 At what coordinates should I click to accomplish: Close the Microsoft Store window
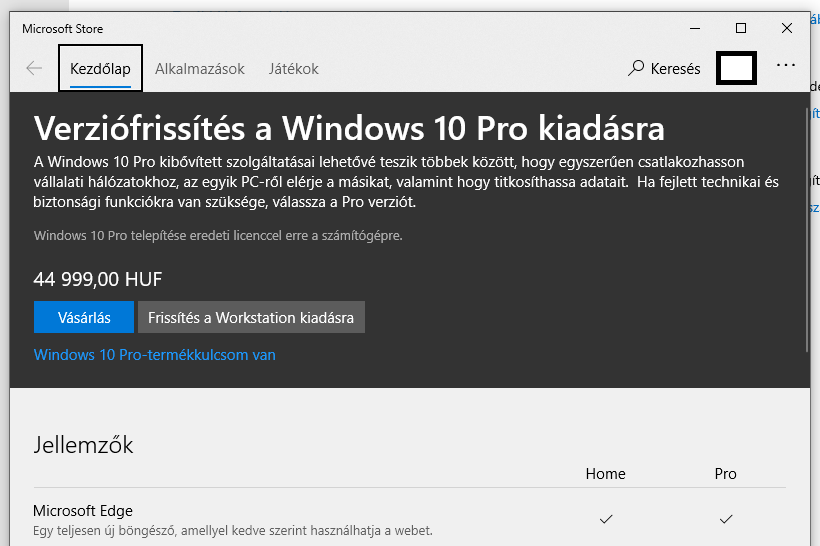click(x=787, y=28)
